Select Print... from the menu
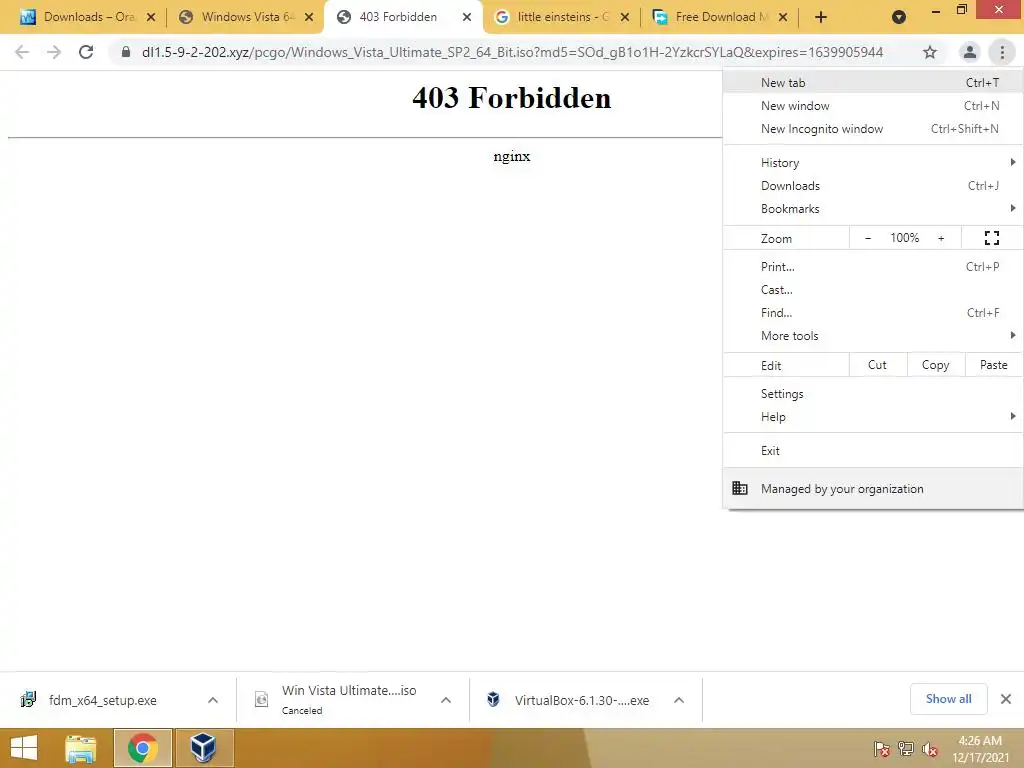 (x=873, y=266)
